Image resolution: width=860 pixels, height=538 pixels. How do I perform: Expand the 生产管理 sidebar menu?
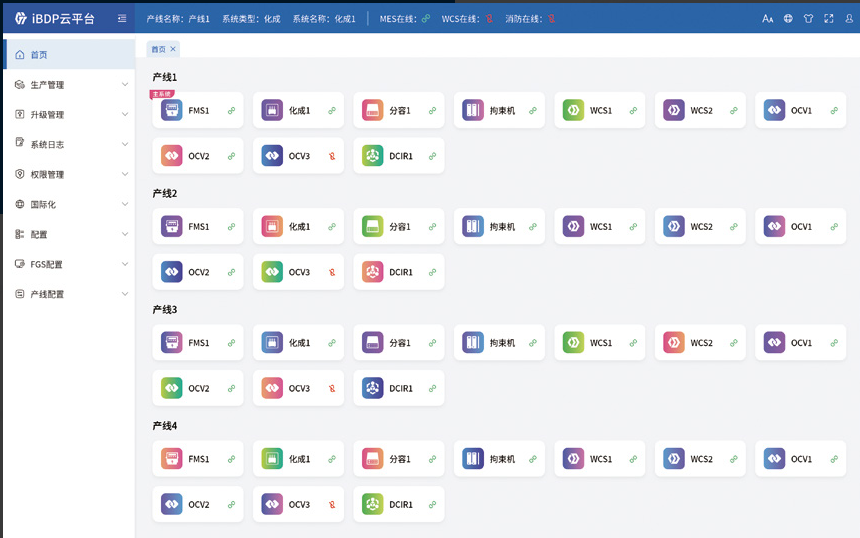pyautogui.click(x=68, y=85)
